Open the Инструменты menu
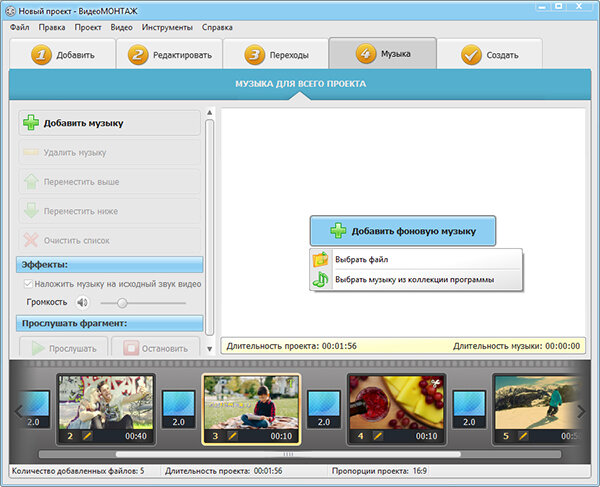Viewport: 600px width, 487px height. click(167, 27)
